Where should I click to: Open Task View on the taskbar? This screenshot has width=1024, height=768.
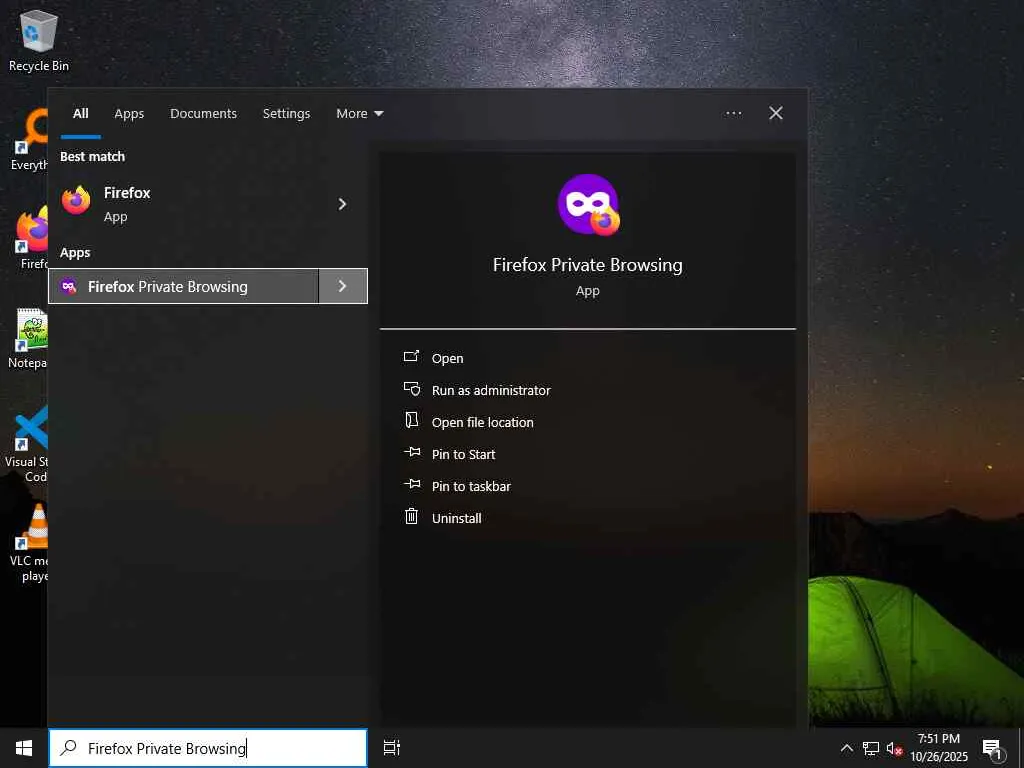point(392,748)
